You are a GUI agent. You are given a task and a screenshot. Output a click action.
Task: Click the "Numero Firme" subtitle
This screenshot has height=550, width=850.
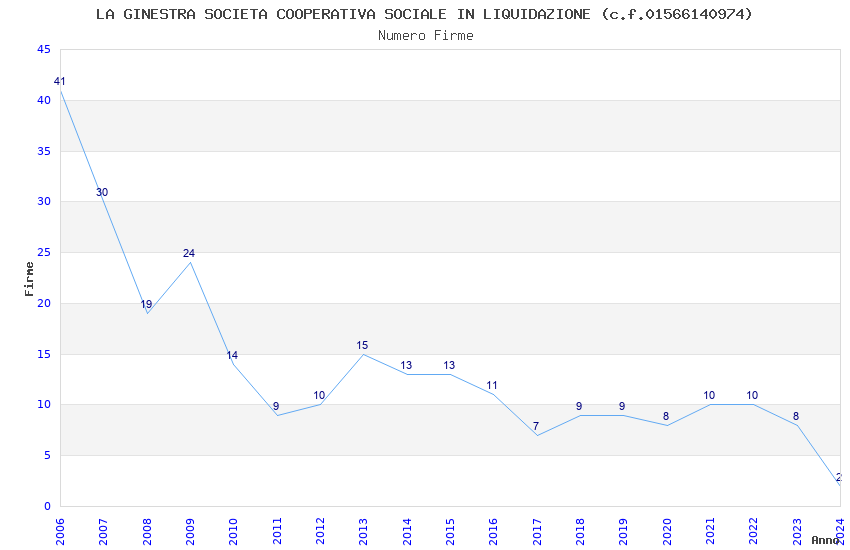pyautogui.click(x=425, y=35)
